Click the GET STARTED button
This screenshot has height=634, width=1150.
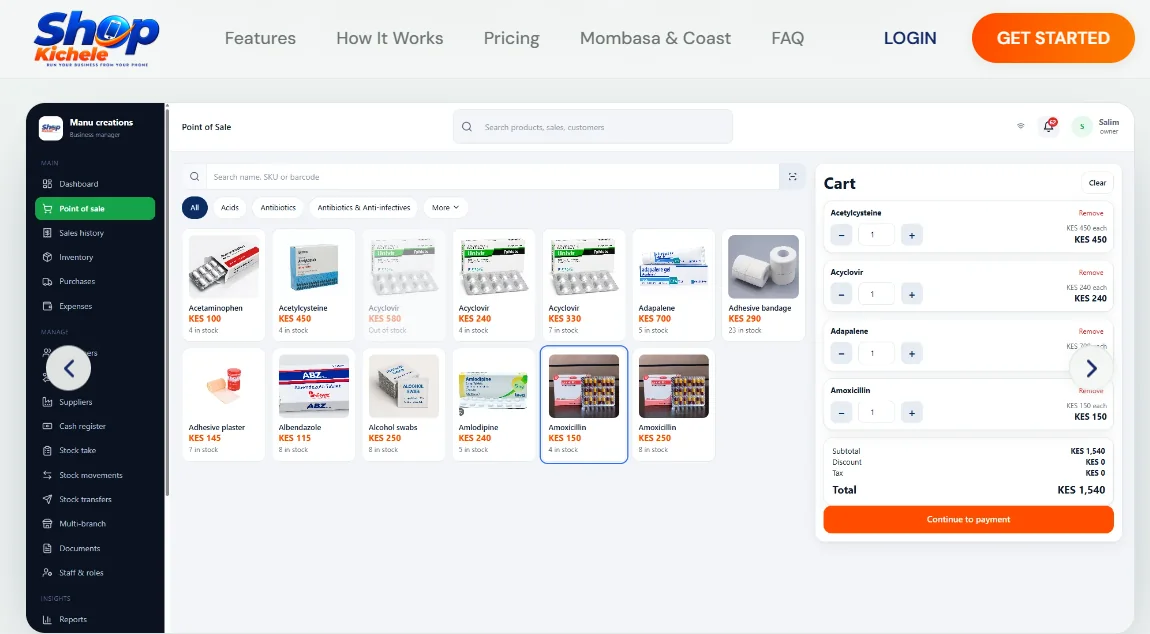tap(1052, 38)
